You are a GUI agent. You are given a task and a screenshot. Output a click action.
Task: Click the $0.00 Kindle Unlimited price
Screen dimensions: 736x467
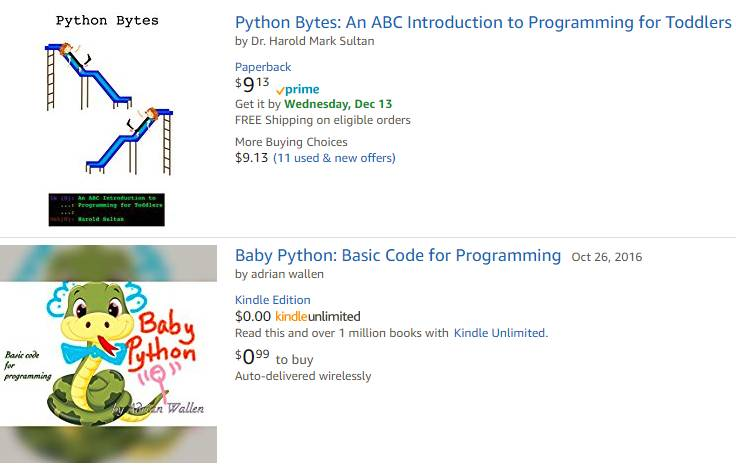[253, 316]
